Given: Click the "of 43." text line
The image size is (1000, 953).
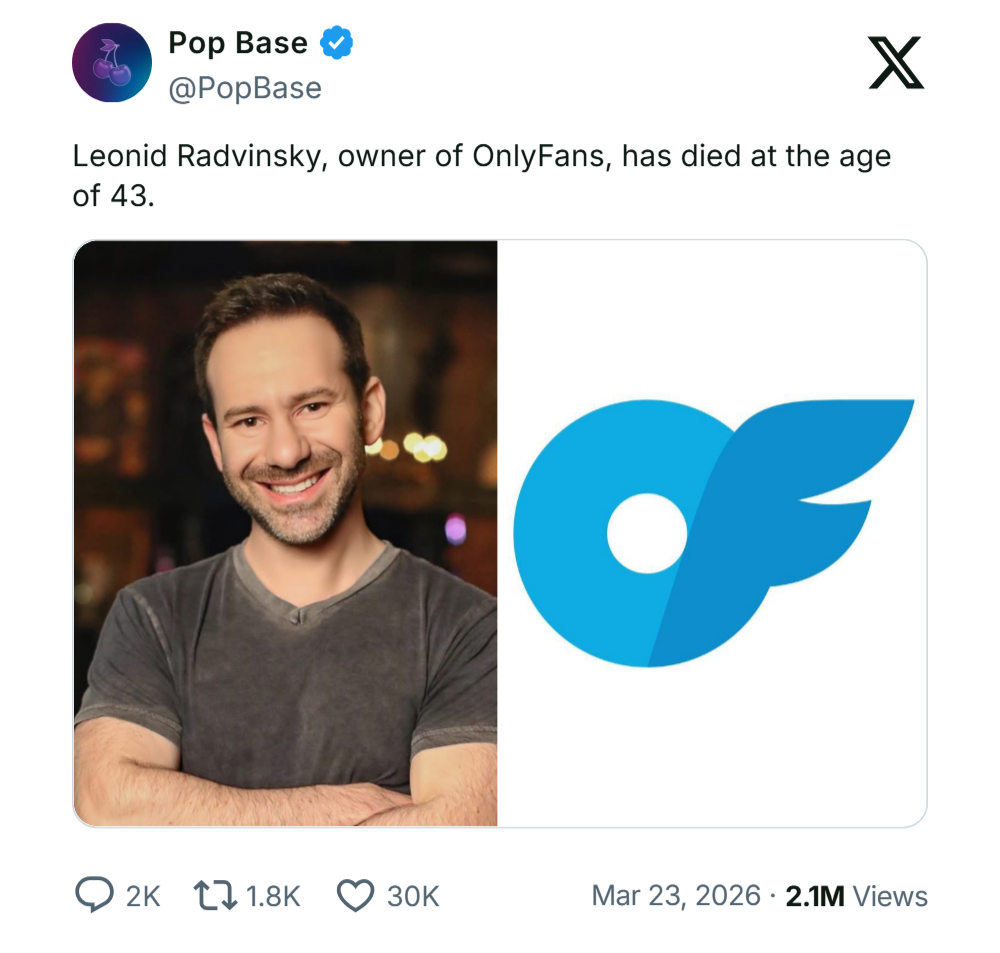Looking at the screenshot, I should [x=114, y=195].
